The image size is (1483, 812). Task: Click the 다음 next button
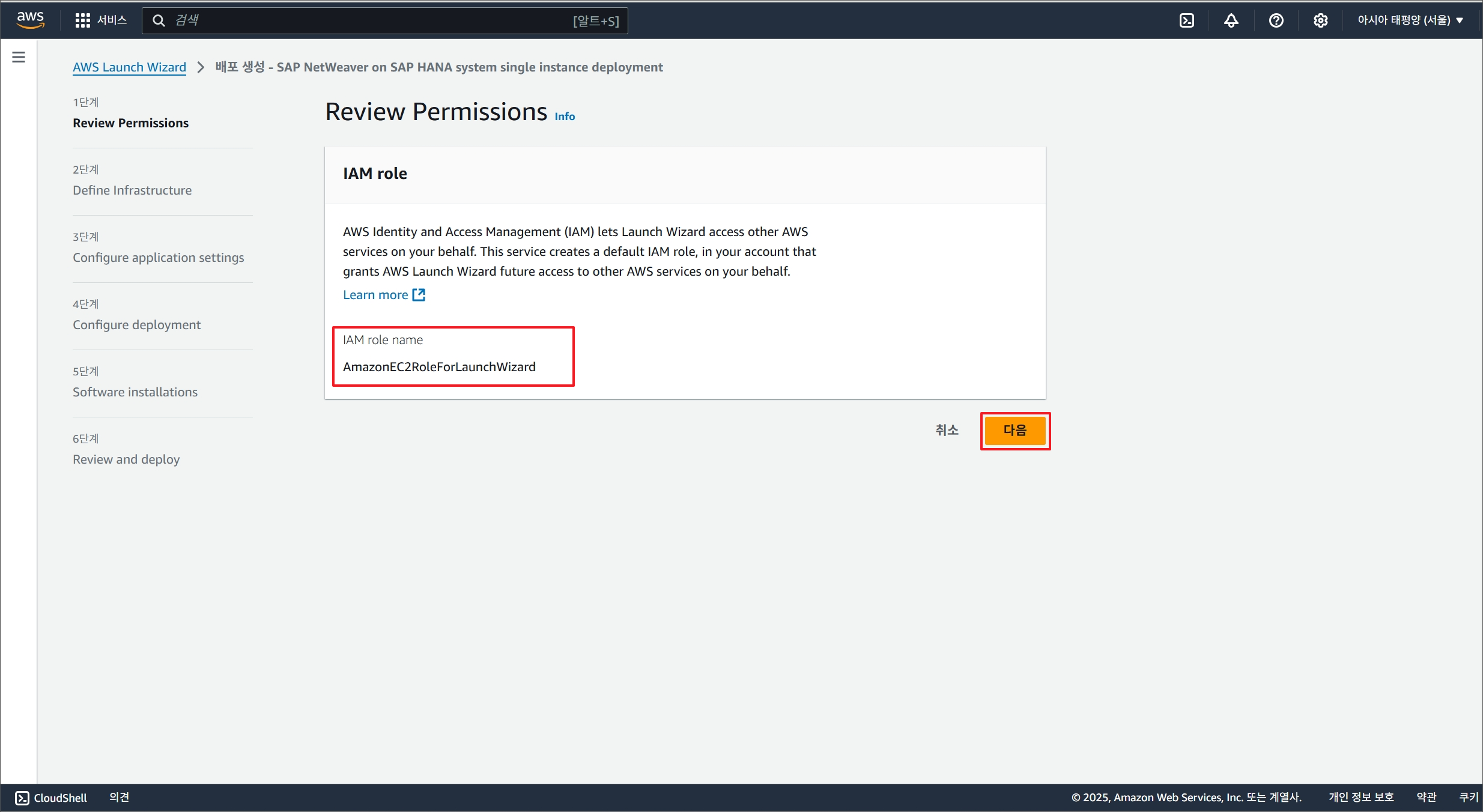point(1015,430)
